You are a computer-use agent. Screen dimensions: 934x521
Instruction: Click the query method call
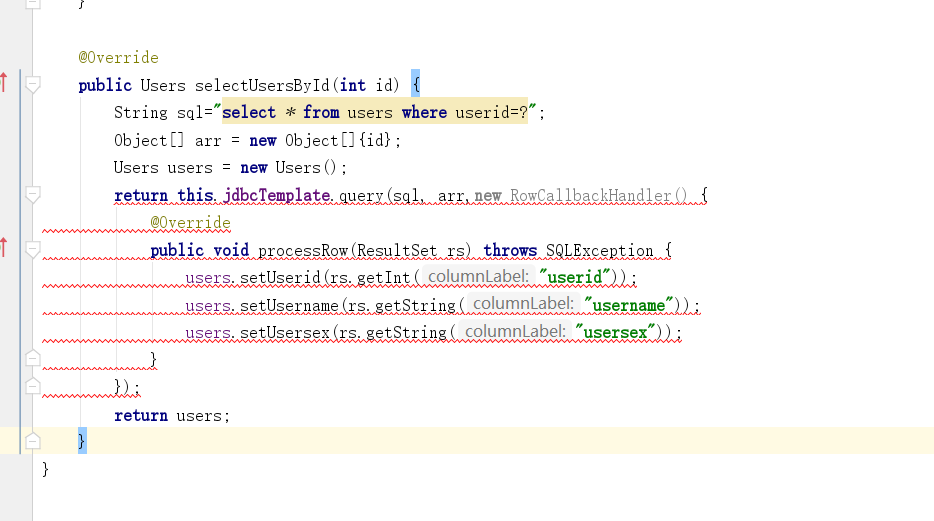click(362, 195)
